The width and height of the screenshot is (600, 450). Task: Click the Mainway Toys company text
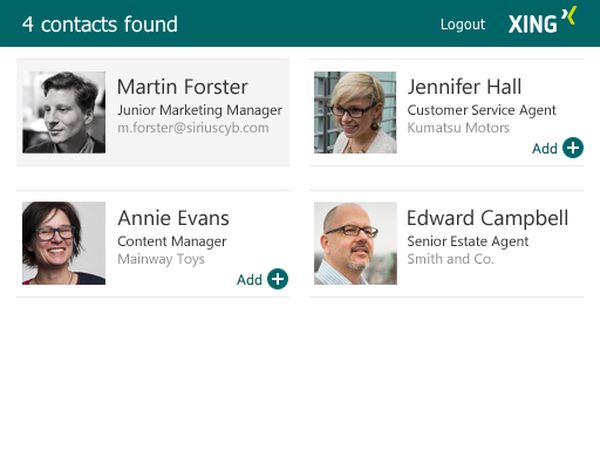[161, 259]
